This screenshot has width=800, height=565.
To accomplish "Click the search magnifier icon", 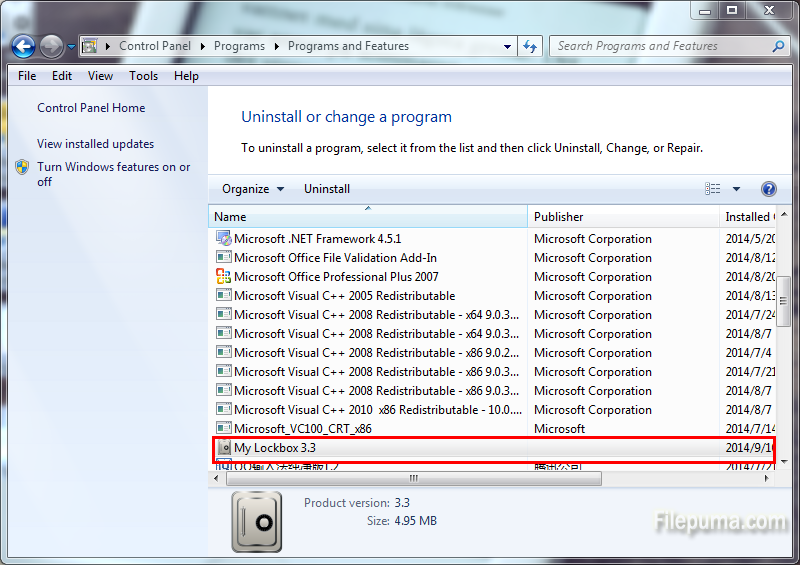I will click(778, 46).
